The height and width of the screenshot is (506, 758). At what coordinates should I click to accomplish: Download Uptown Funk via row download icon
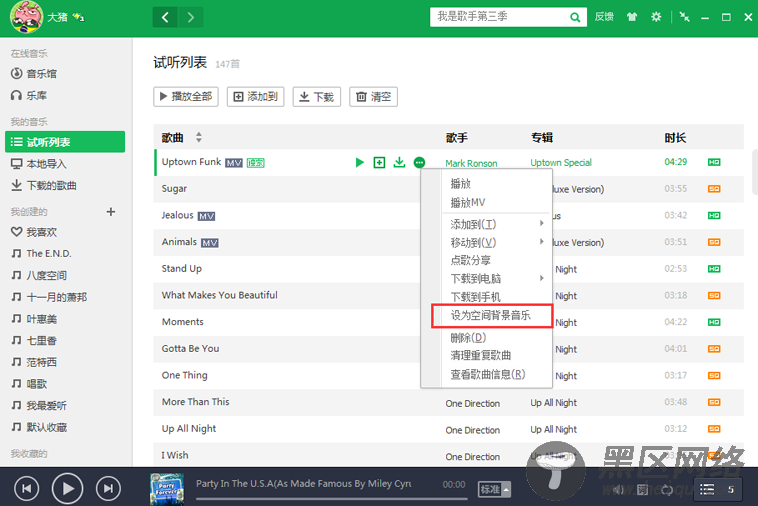tap(399, 162)
